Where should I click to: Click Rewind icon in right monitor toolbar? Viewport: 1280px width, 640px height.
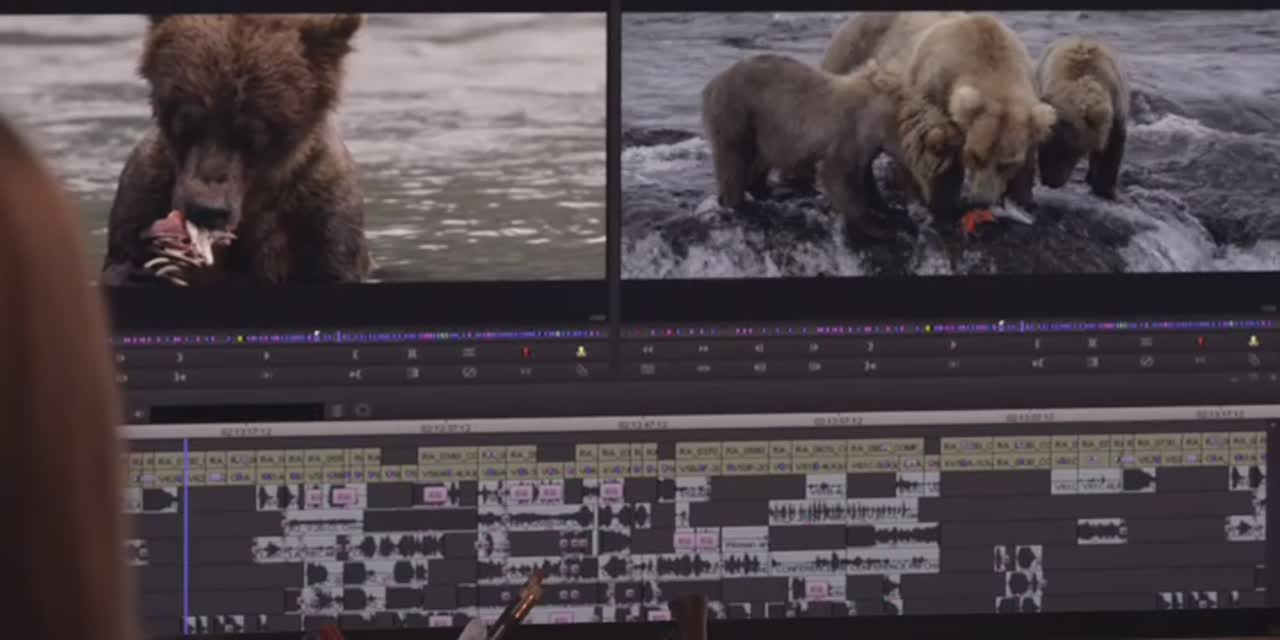tap(648, 349)
